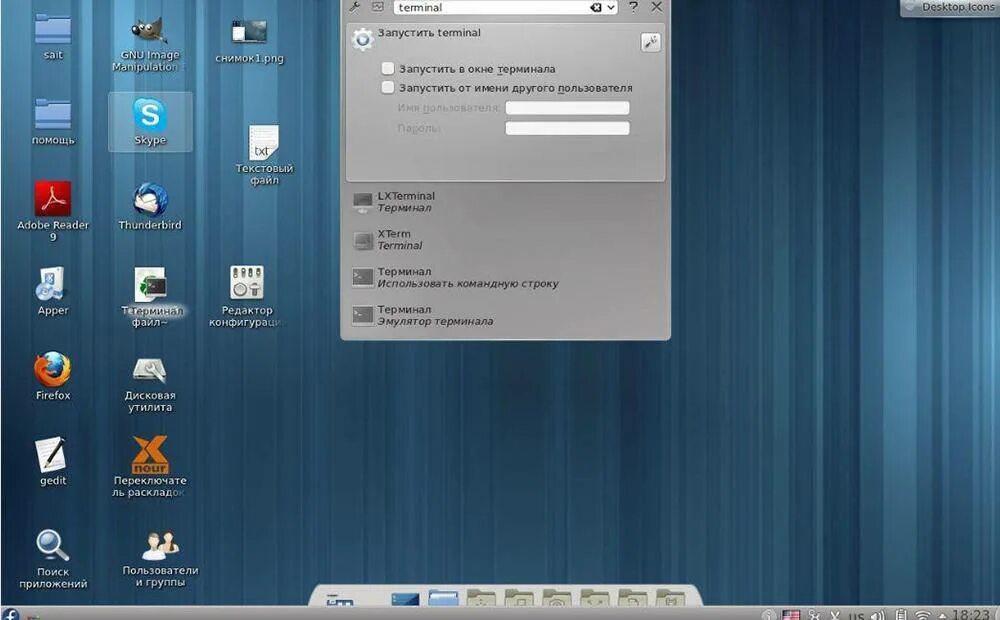Launch the Firefox desktop icon
1000x620 pixels.
53,376
